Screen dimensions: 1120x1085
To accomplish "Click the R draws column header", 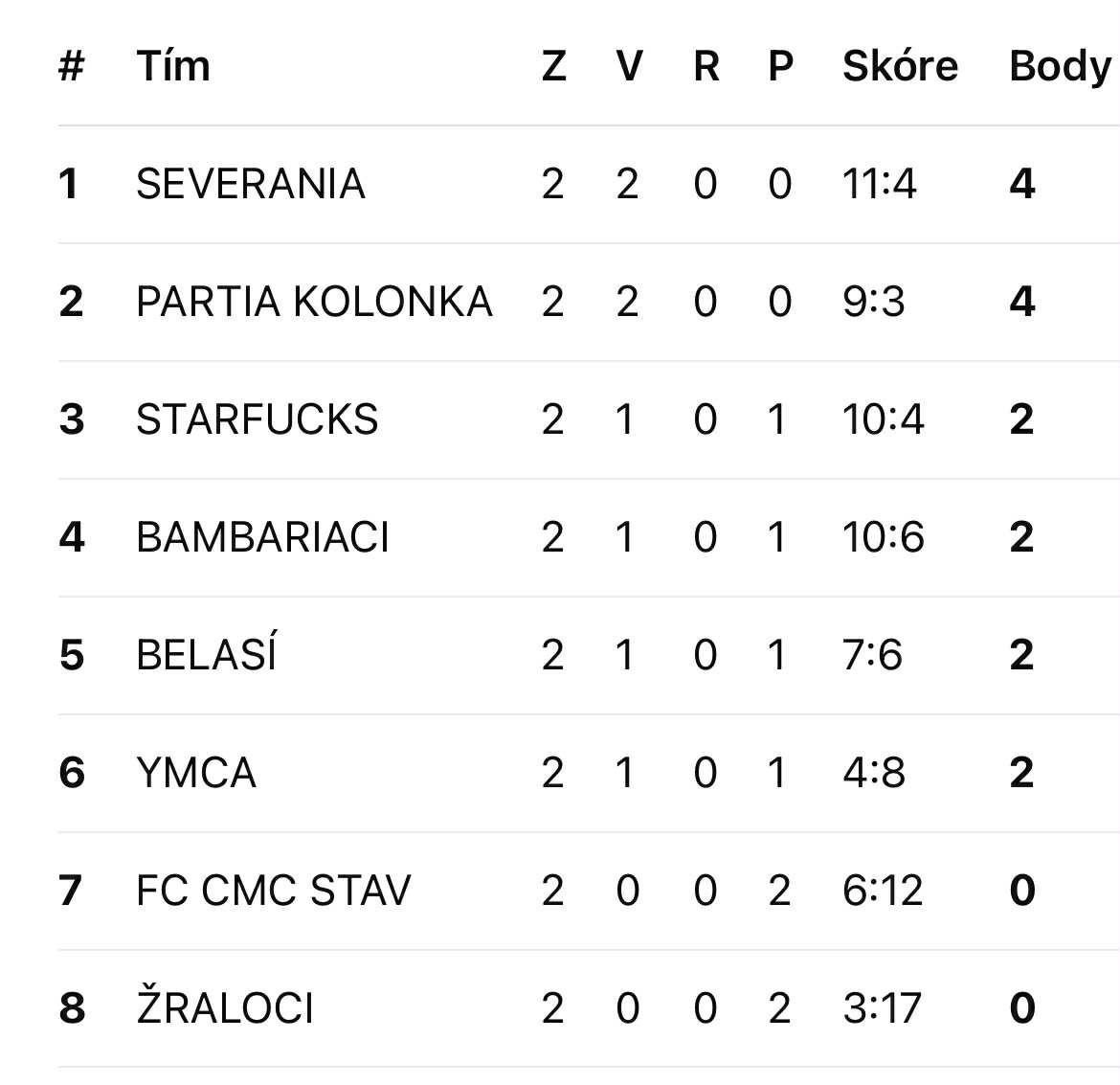I will pyautogui.click(x=706, y=66).
